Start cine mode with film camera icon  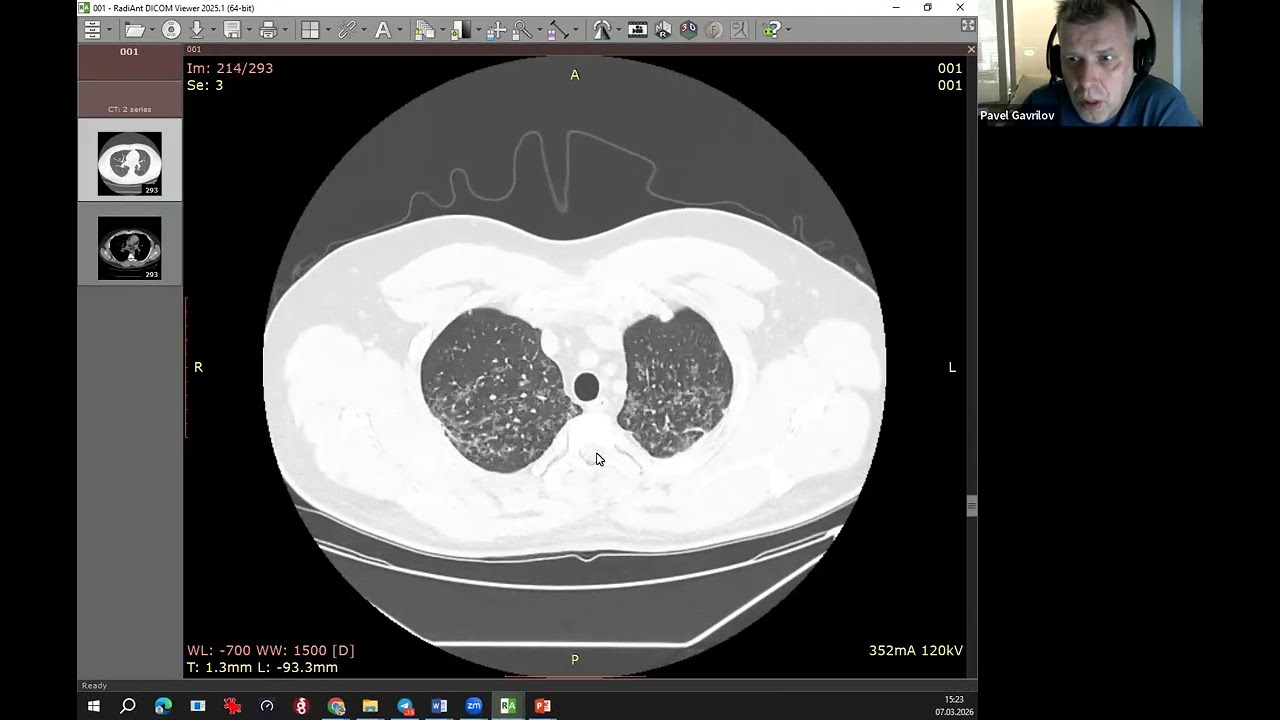coord(637,30)
